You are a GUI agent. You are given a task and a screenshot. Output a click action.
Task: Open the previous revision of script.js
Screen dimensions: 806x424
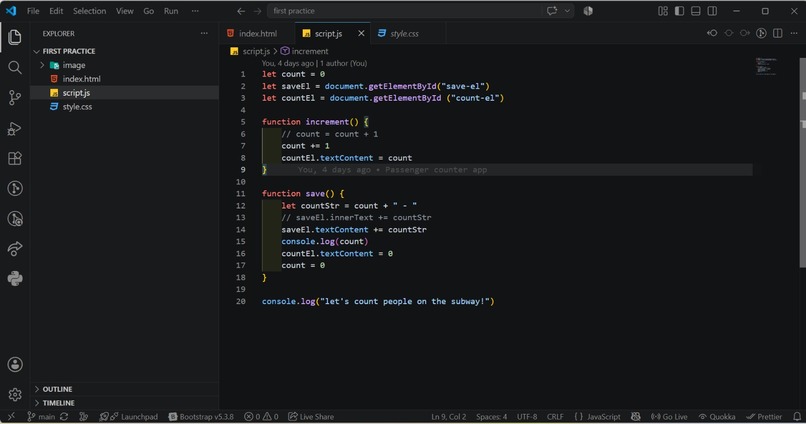point(712,33)
